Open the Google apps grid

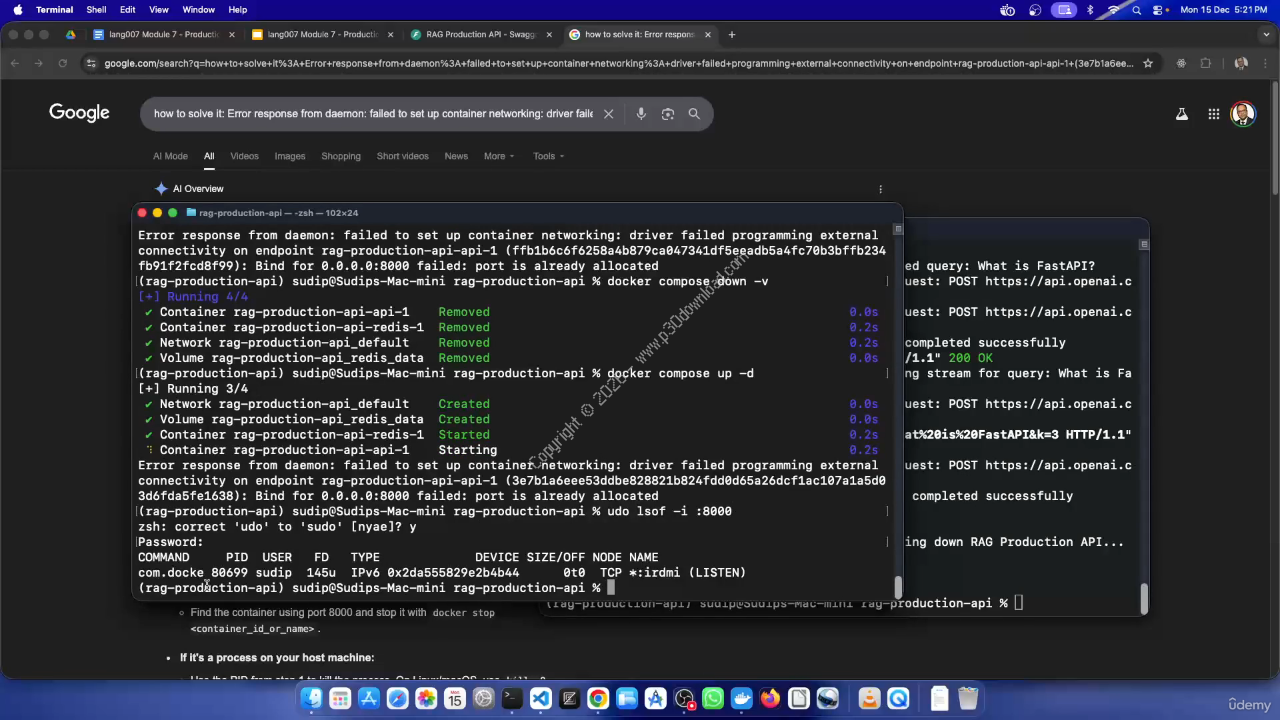tap(1213, 114)
